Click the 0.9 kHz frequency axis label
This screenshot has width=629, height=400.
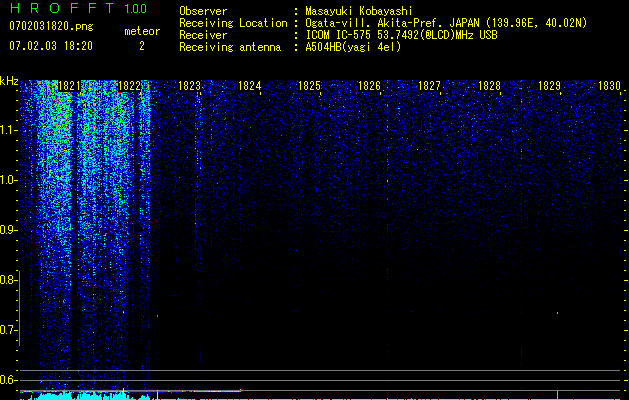click(x=8, y=229)
